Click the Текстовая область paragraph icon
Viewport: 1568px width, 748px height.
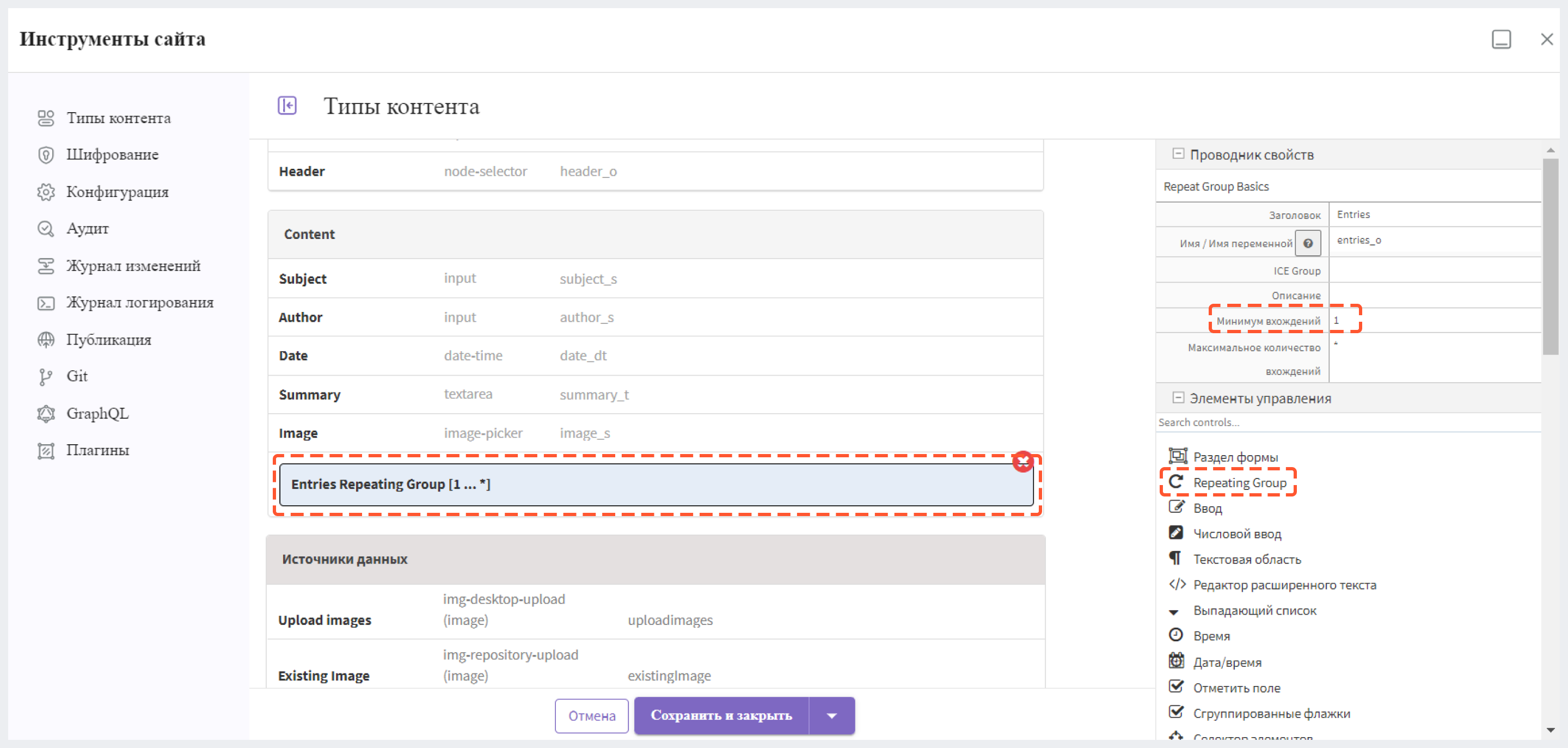[1175, 558]
